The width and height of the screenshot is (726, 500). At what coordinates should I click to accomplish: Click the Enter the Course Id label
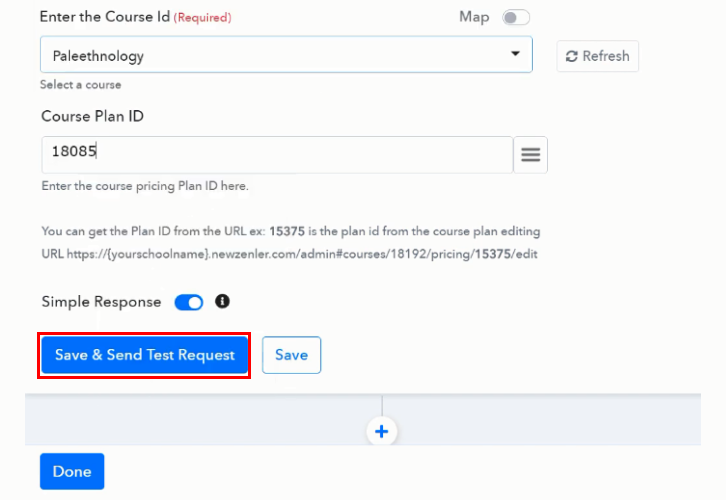pos(105,17)
